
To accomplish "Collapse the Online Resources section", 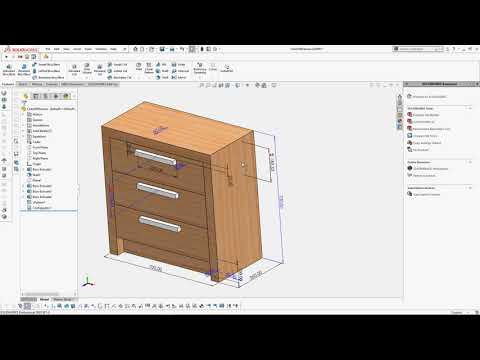I will pyautogui.click(x=470, y=162).
